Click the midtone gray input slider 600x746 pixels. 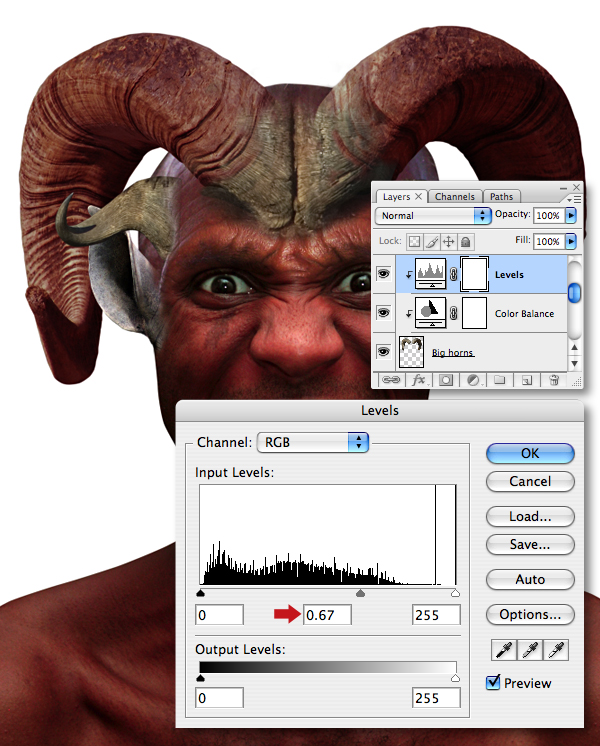pyautogui.click(x=361, y=593)
